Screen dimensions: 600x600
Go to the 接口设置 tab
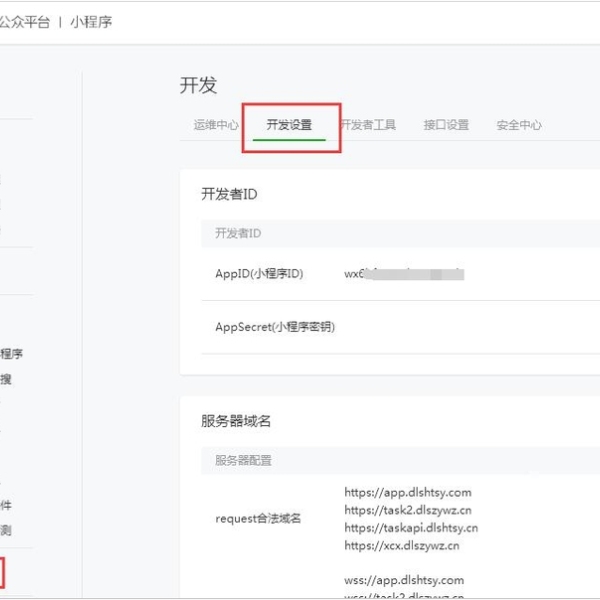tap(446, 125)
